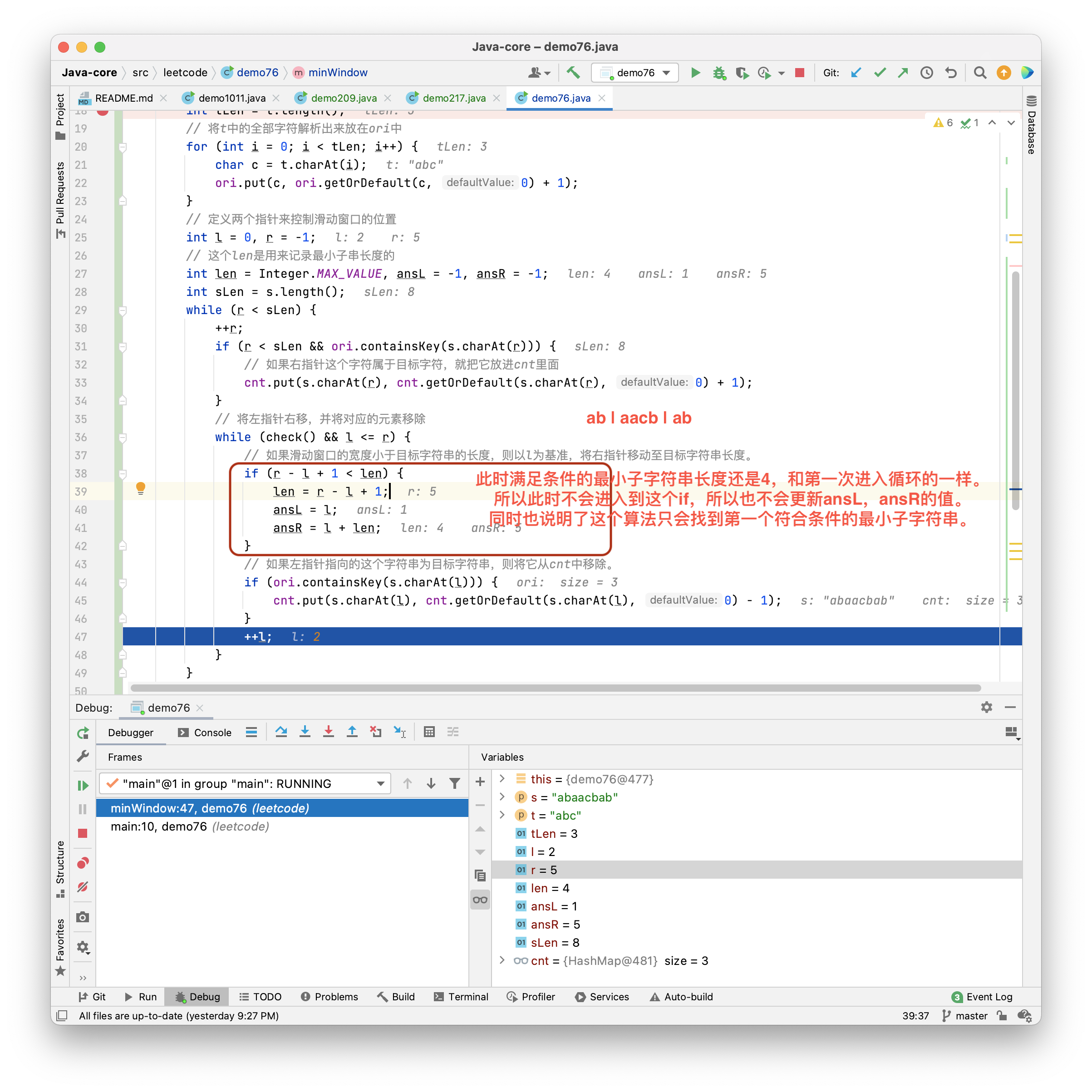Click Evaluate Expression calculator icon
The height and width of the screenshot is (1092, 1092).
point(429,732)
